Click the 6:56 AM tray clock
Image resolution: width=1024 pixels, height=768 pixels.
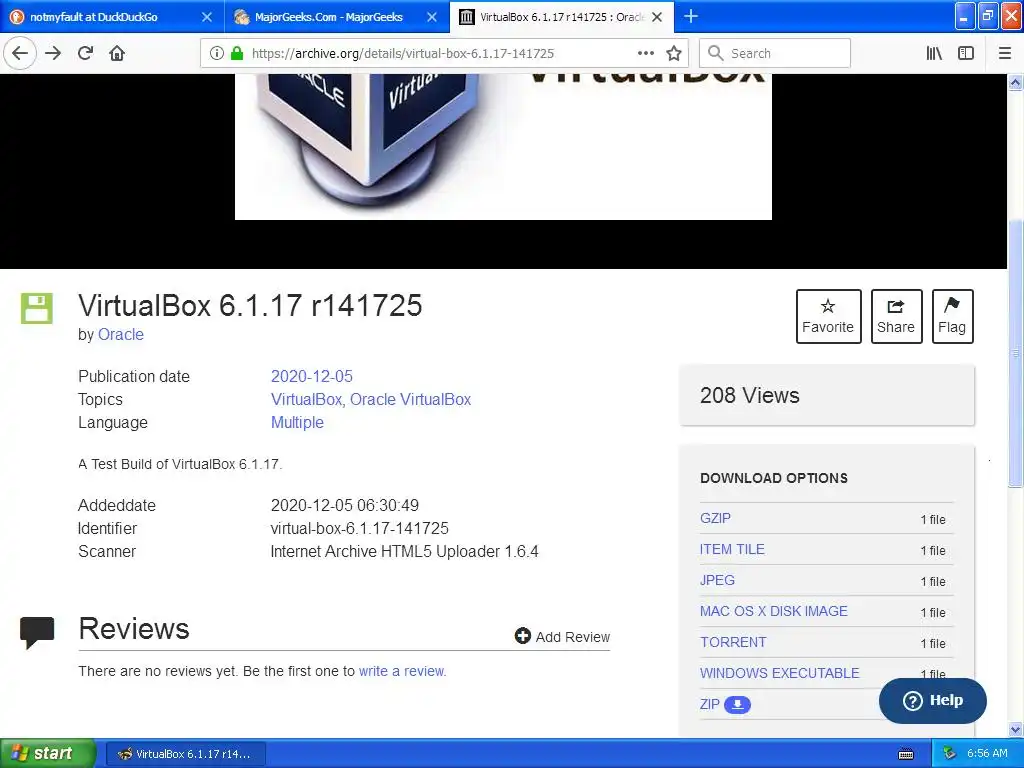(987, 754)
